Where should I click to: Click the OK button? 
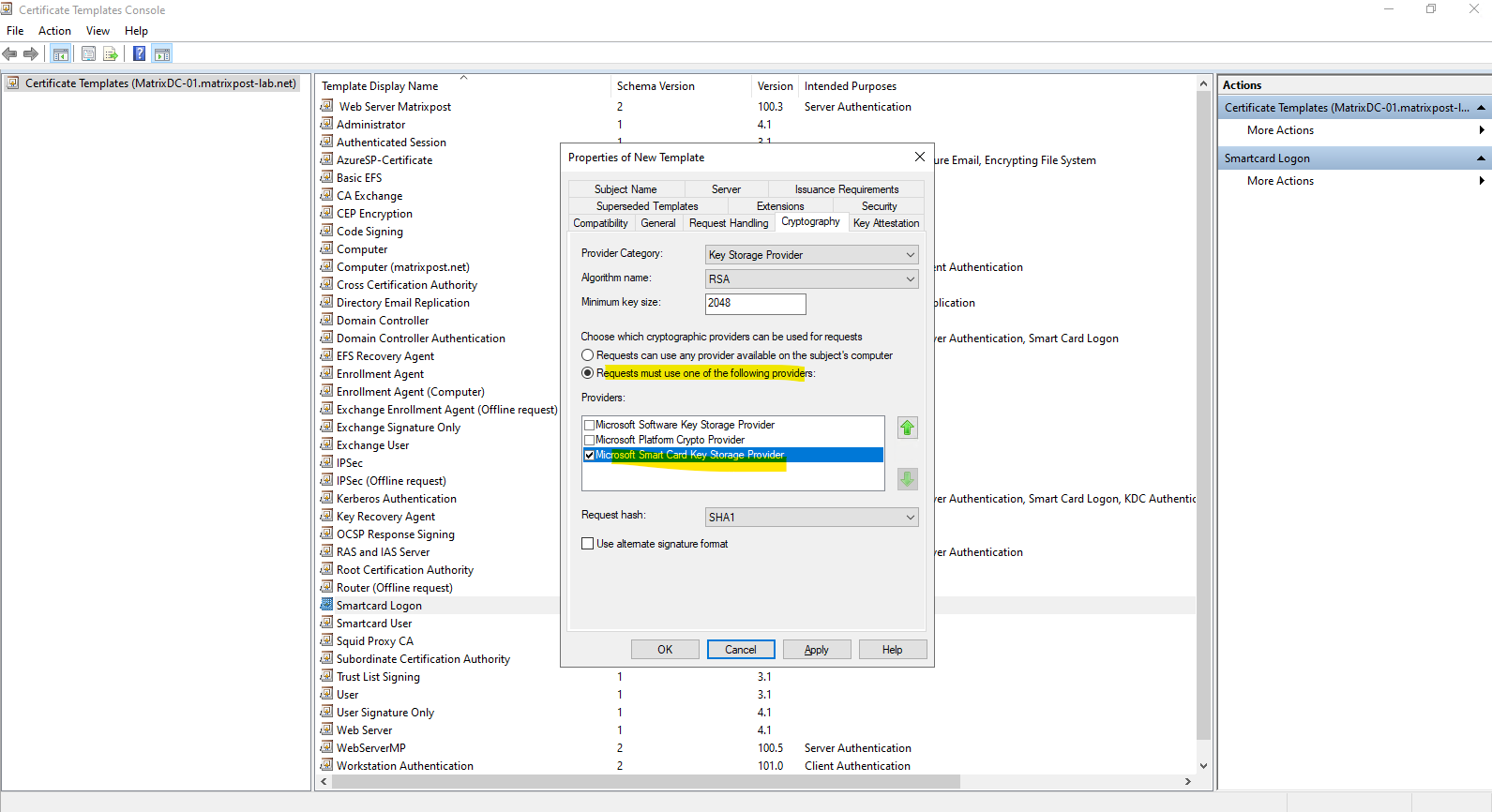665,650
